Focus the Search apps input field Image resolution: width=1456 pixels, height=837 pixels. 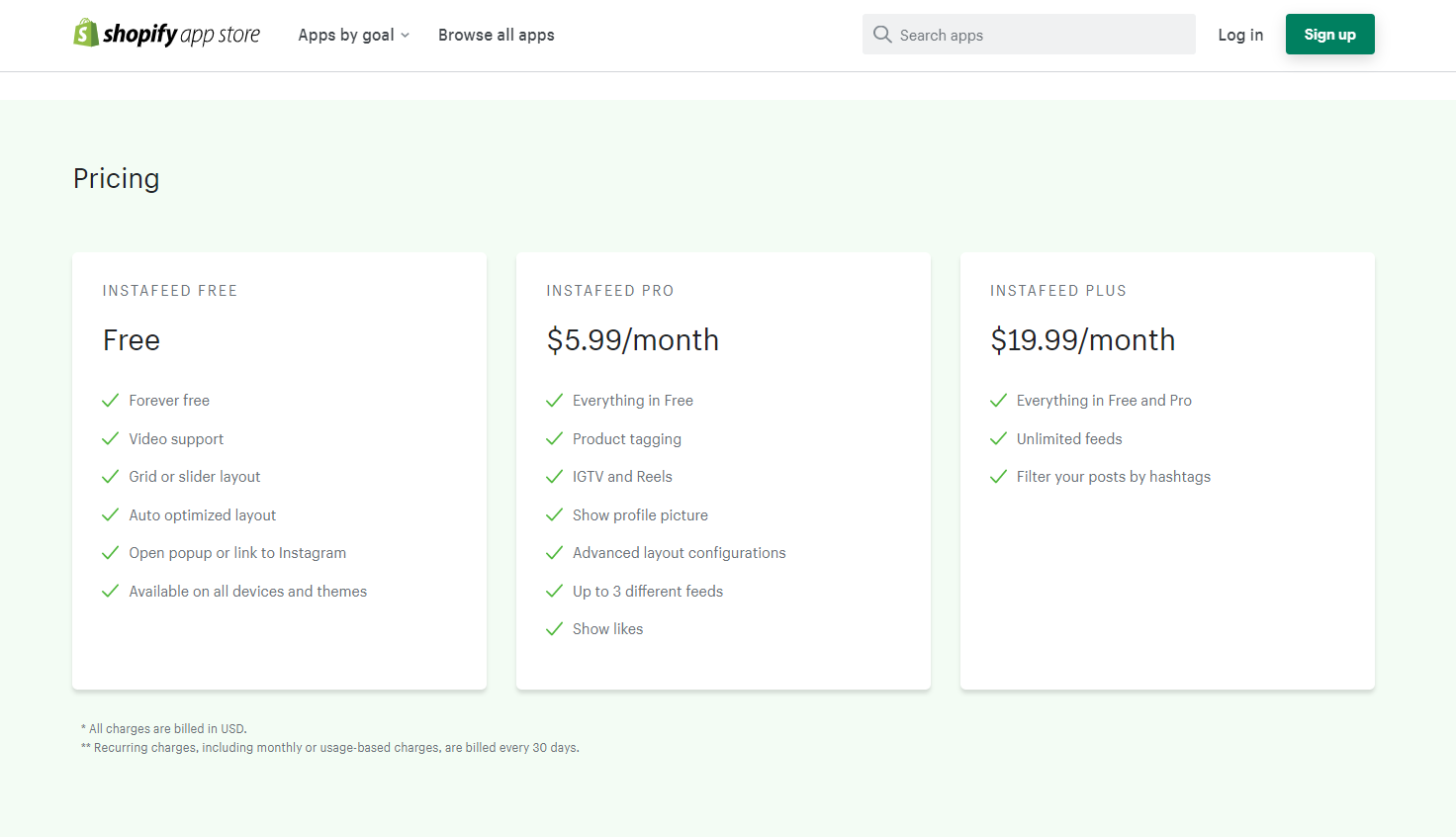[x=1039, y=35]
